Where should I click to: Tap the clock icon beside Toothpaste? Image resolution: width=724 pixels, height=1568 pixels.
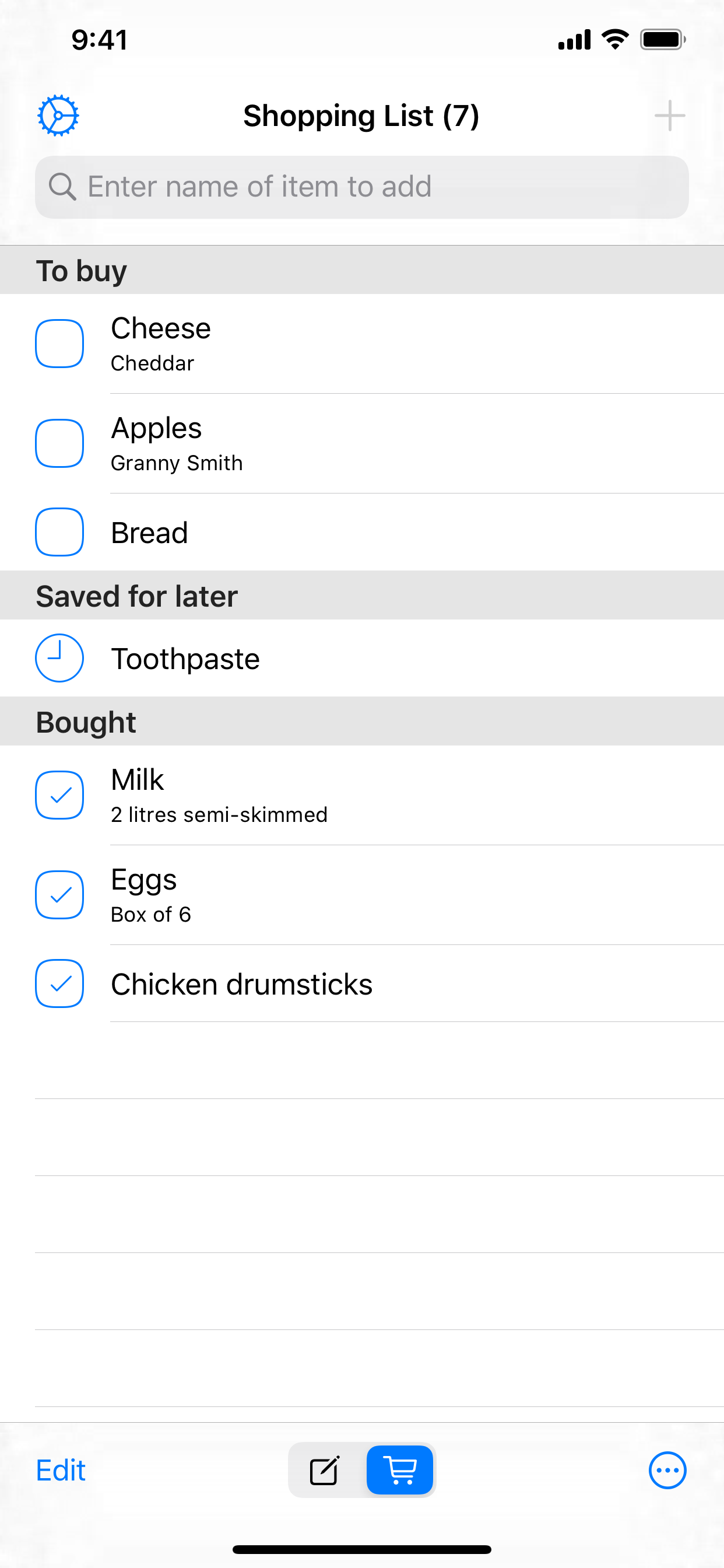pos(59,658)
